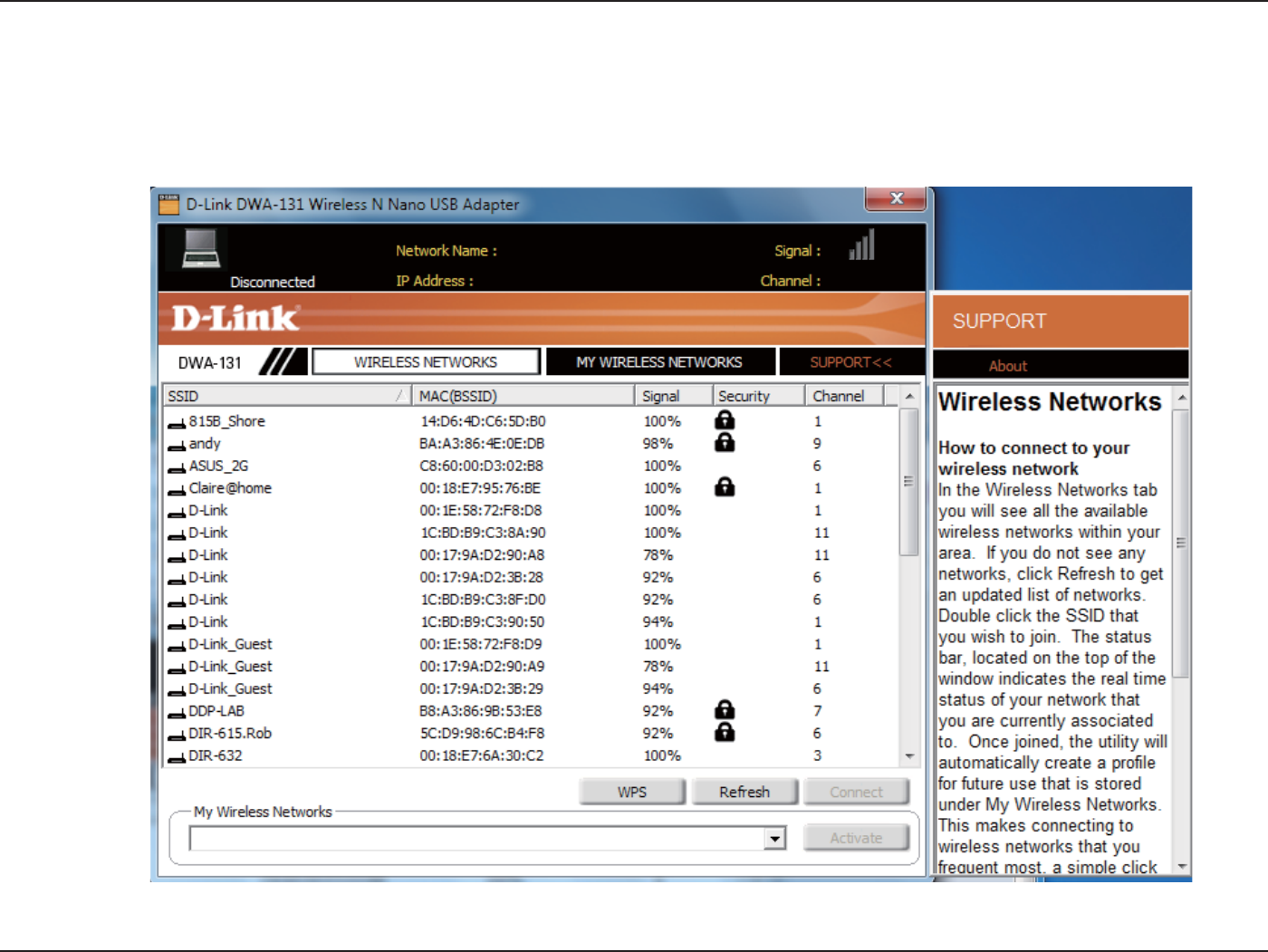Click the Connect button
The width and height of the screenshot is (1268, 952).
click(856, 792)
